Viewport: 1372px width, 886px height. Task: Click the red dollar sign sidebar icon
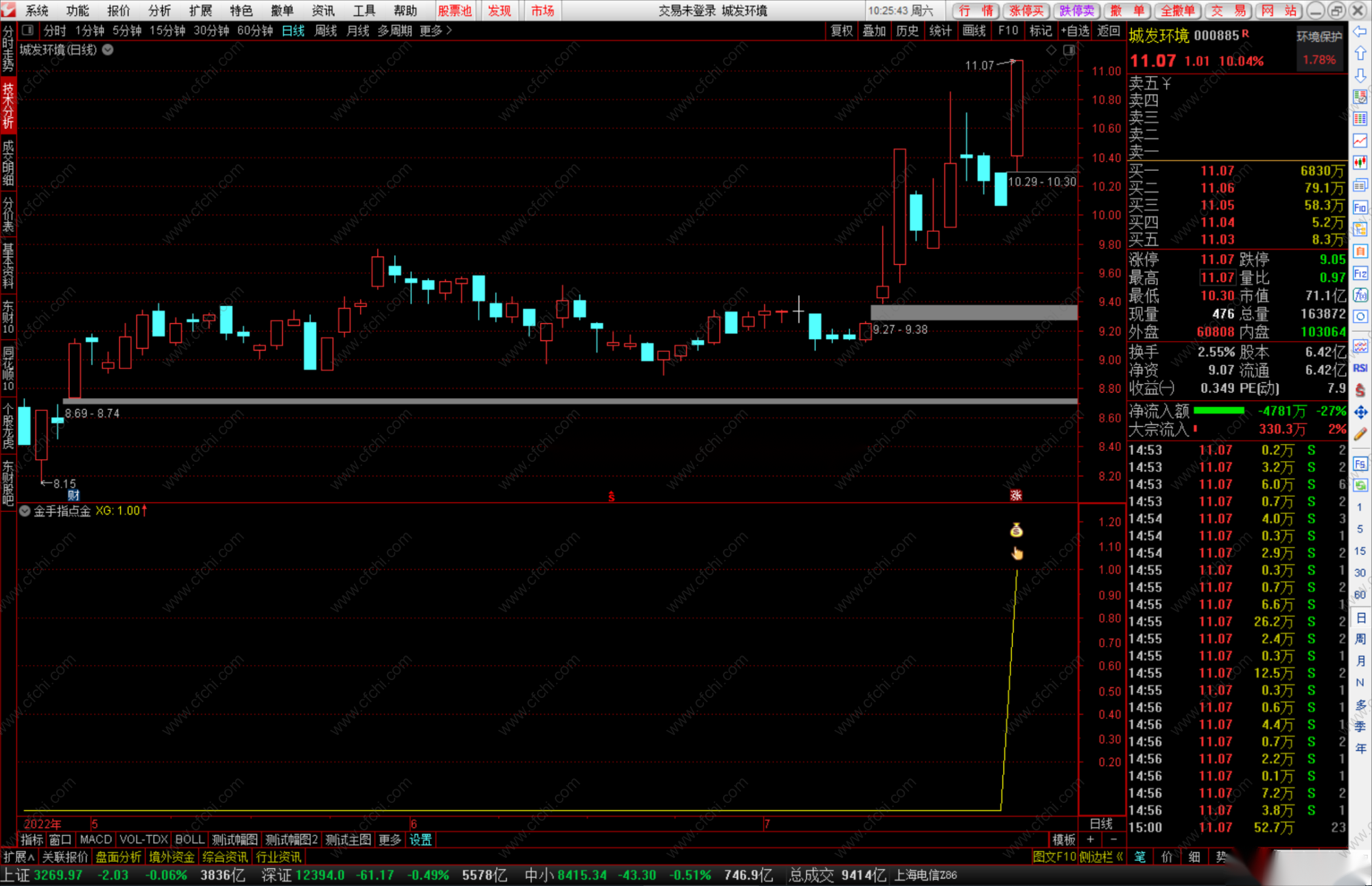point(1360,390)
